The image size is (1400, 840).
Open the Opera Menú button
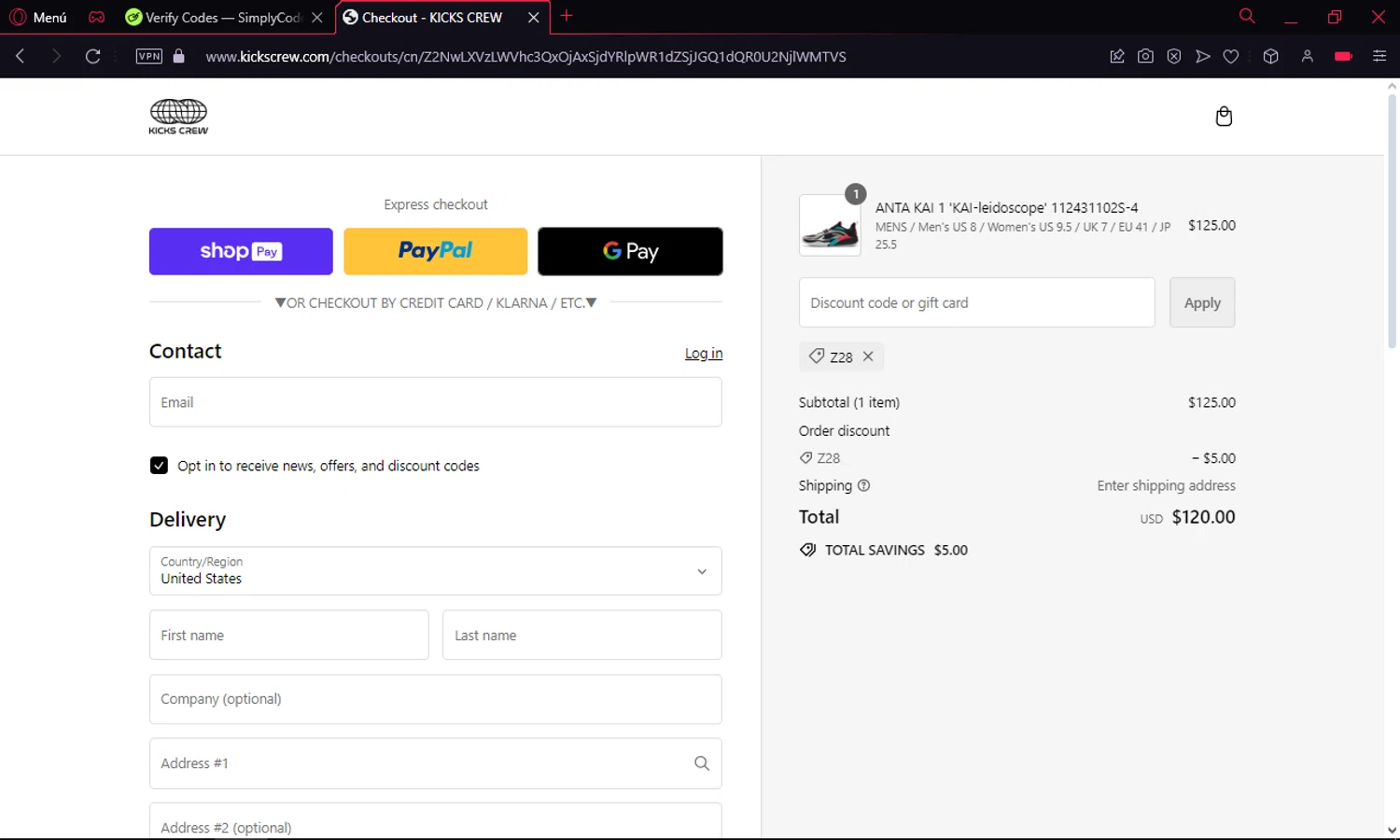click(x=38, y=17)
